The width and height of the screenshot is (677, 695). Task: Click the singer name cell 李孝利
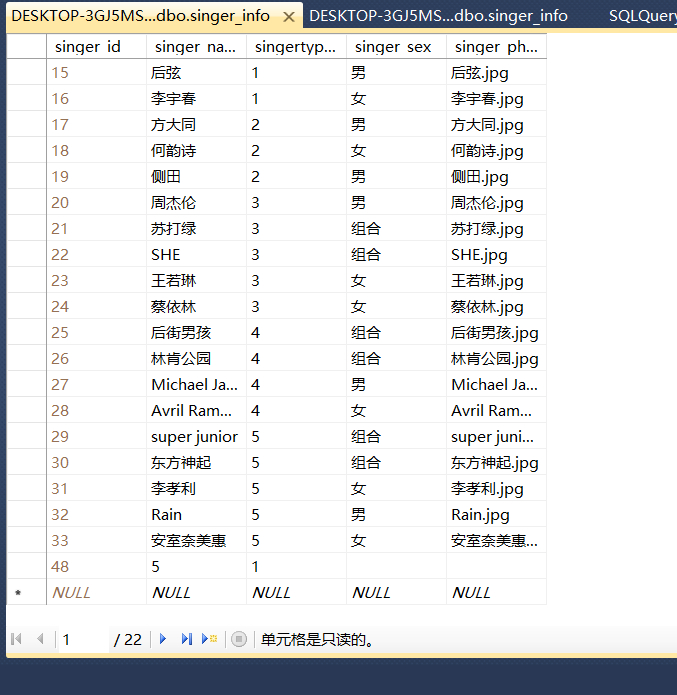[x=196, y=488]
